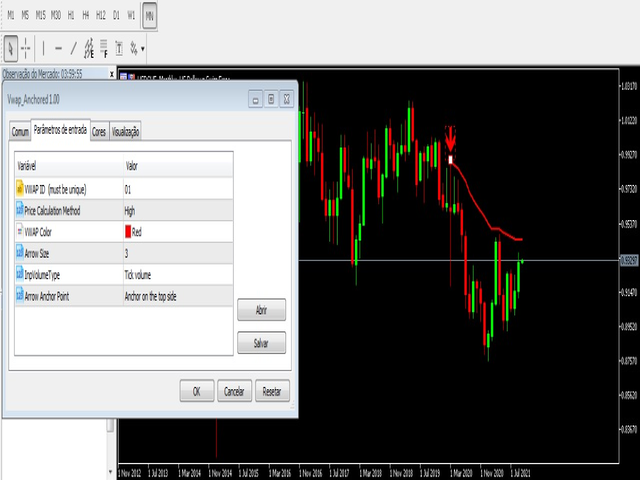Edit the VWAP ID value 01
The height and width of the screenshot is (480, 640).
178,189
